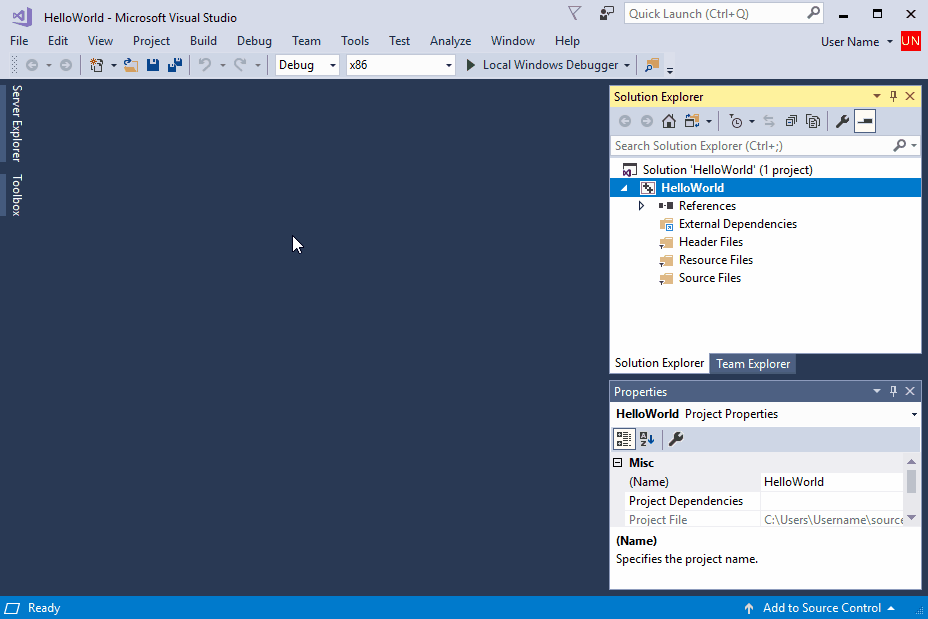Open the x86 platform dropdown
The image size is (928, 619).
pyautogui.click(x=448, y=63)
